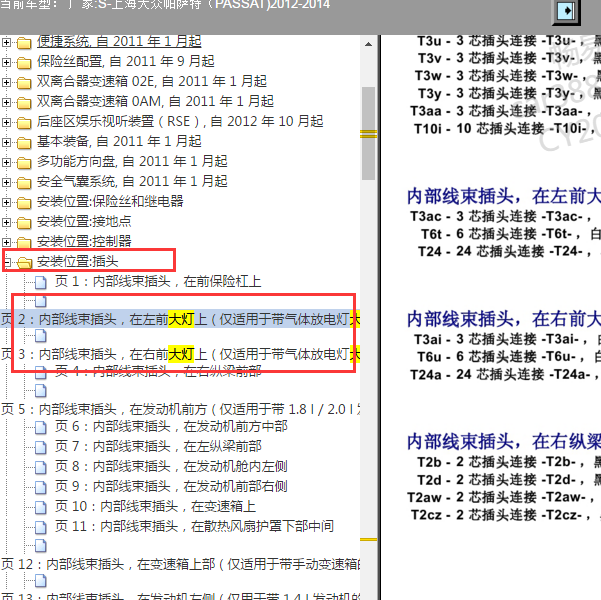Open 页 10 在变速箱上
601x600 pixels.
tap(155, 506)
